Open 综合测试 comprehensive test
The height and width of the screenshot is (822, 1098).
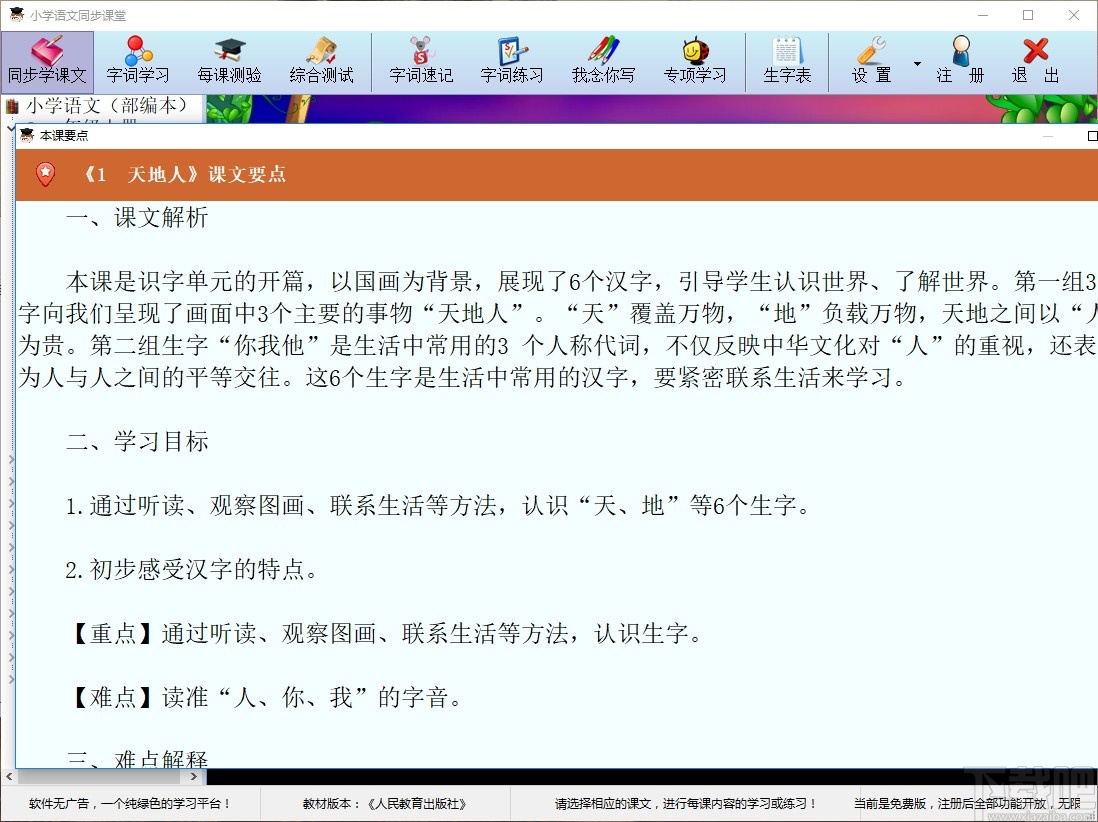[x=322, y=60]
